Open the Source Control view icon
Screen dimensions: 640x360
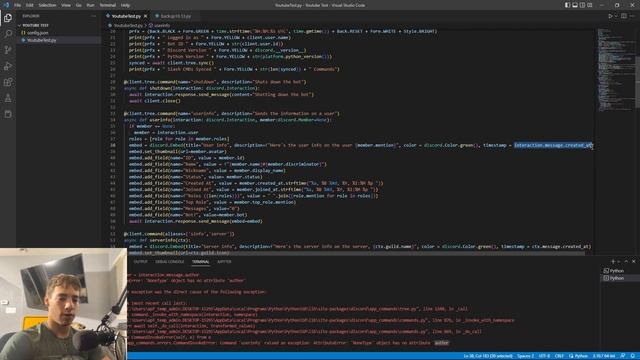coord(8,50)
